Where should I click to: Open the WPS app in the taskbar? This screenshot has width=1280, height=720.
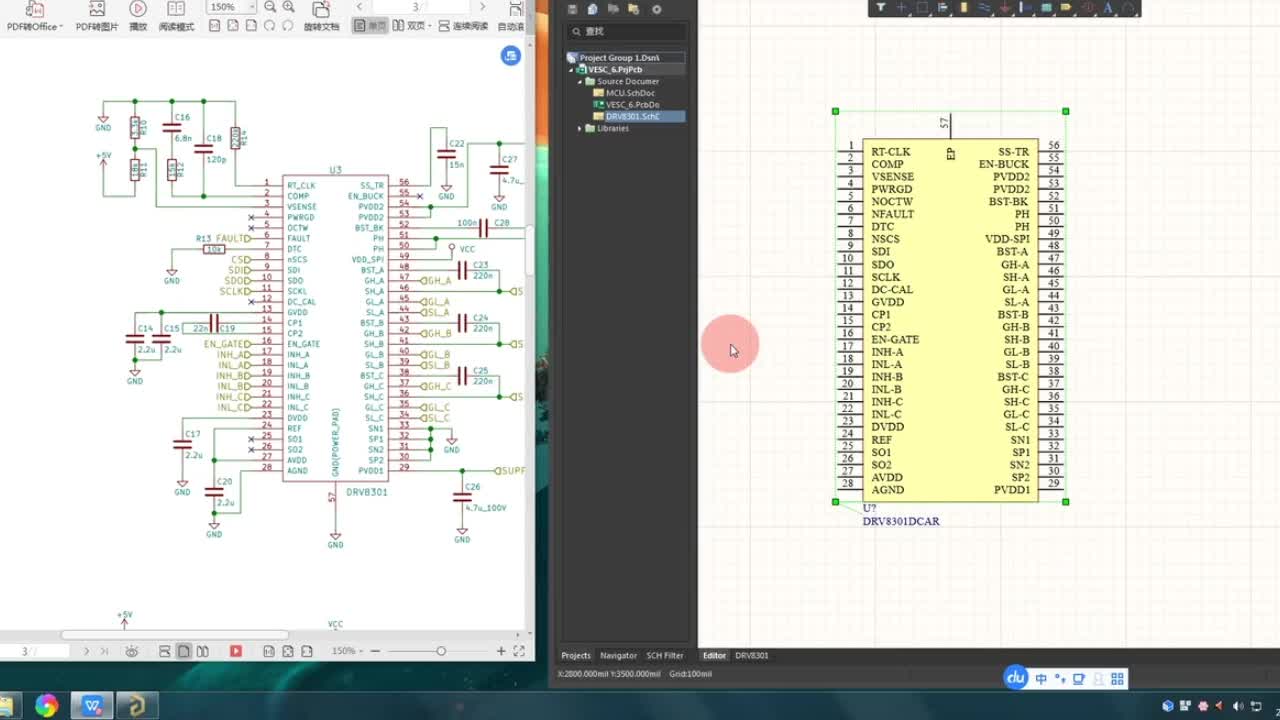(x=93, y=706)
